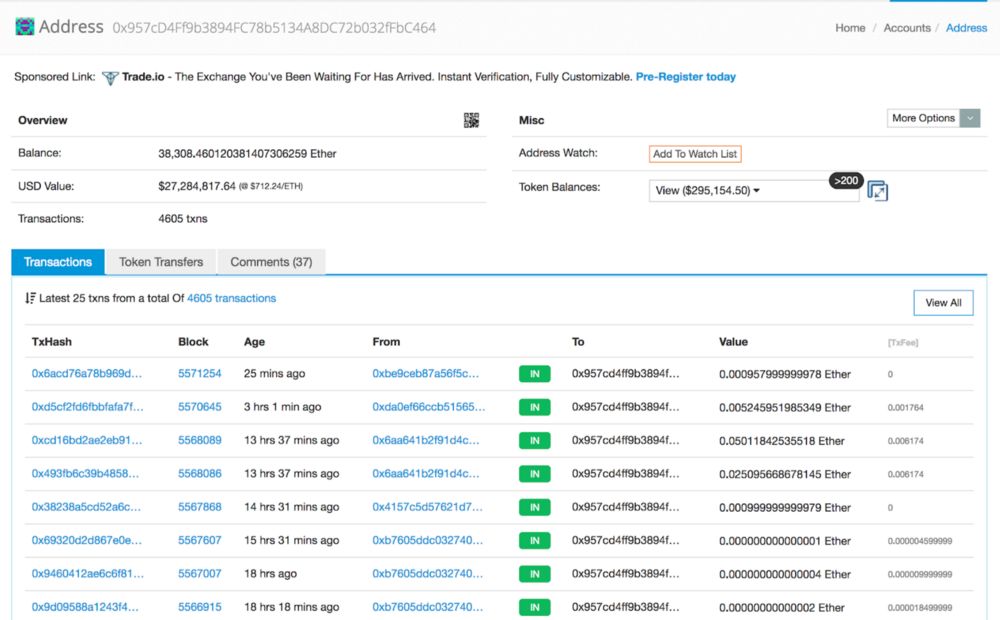Click the IN badge in 25 mins ago row

coord(534,374)
